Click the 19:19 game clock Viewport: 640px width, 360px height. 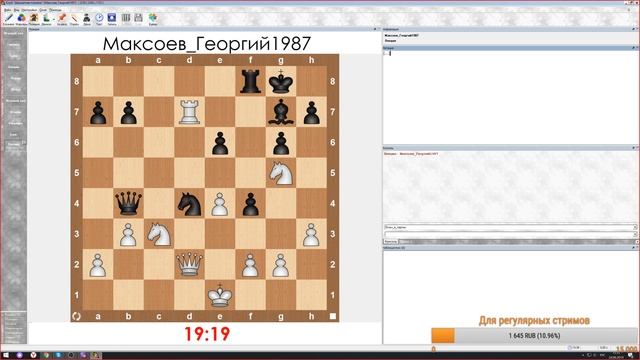point(207,334)
